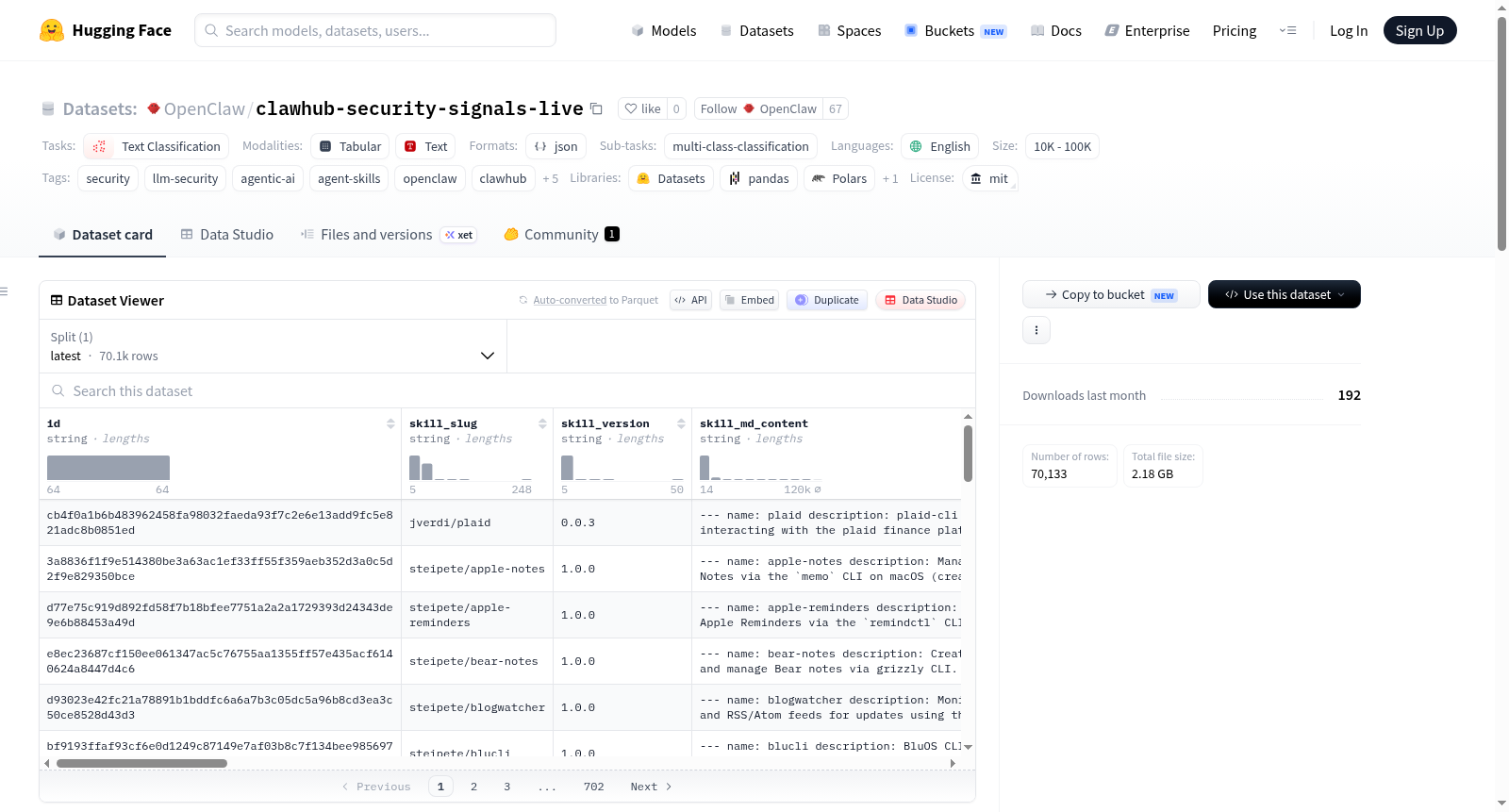Click the llm-security tag
Screen dimensions: 1509x812
coord(185,178)
